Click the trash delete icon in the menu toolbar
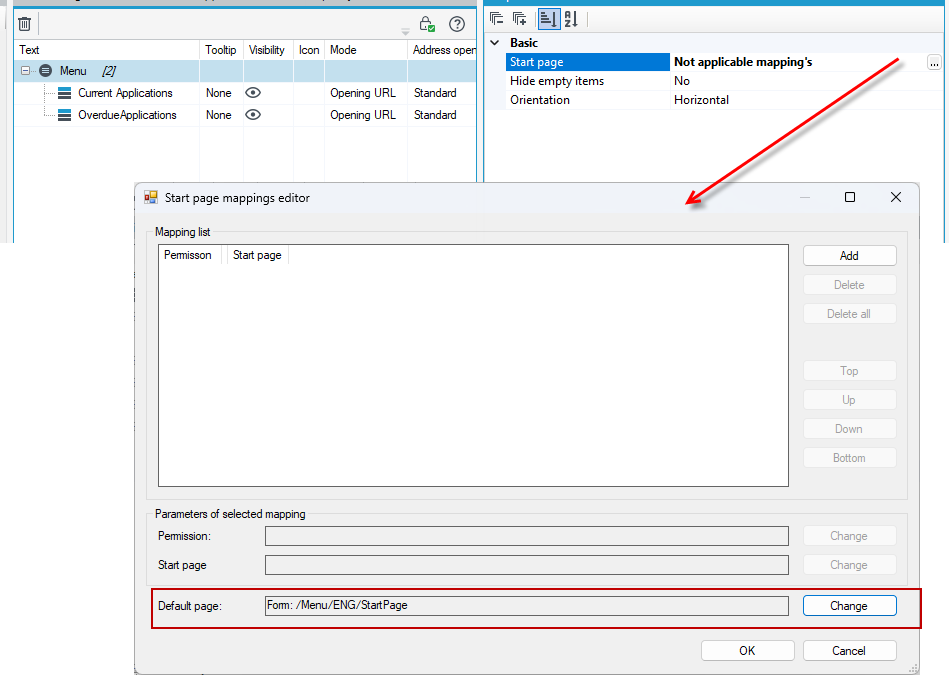Screen dimensions: 949x681 24,24
